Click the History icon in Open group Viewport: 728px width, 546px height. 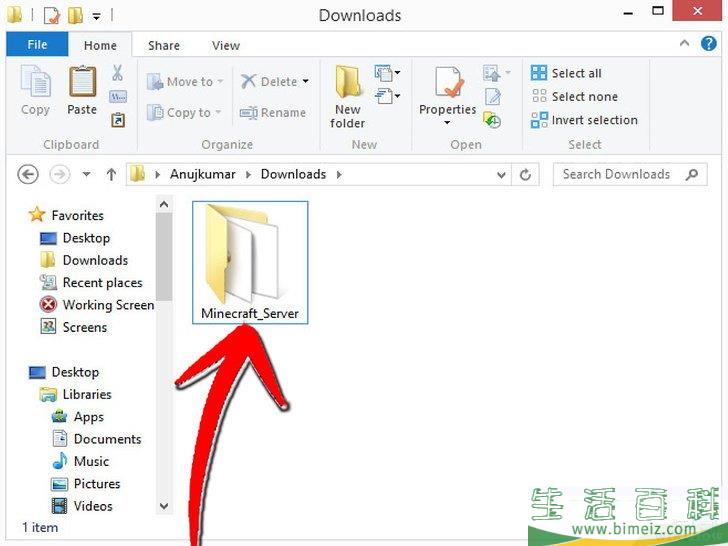(x=492, y=120)
